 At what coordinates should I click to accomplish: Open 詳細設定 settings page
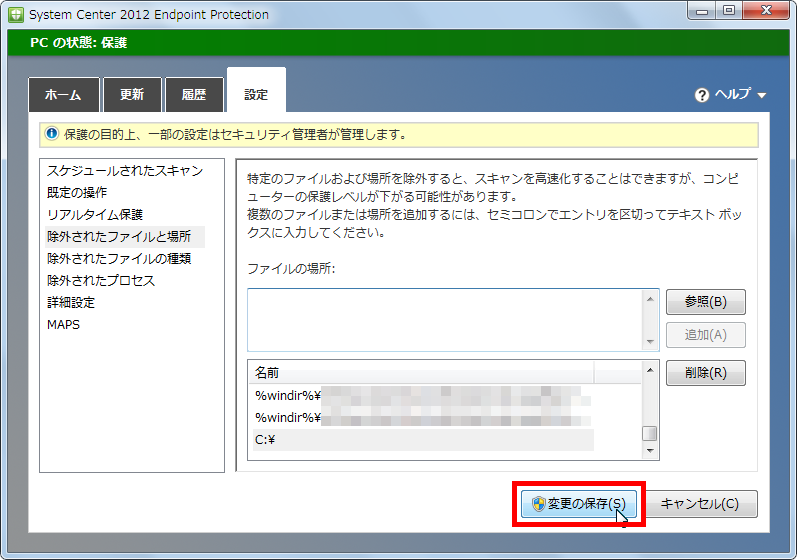click(71, 302)
